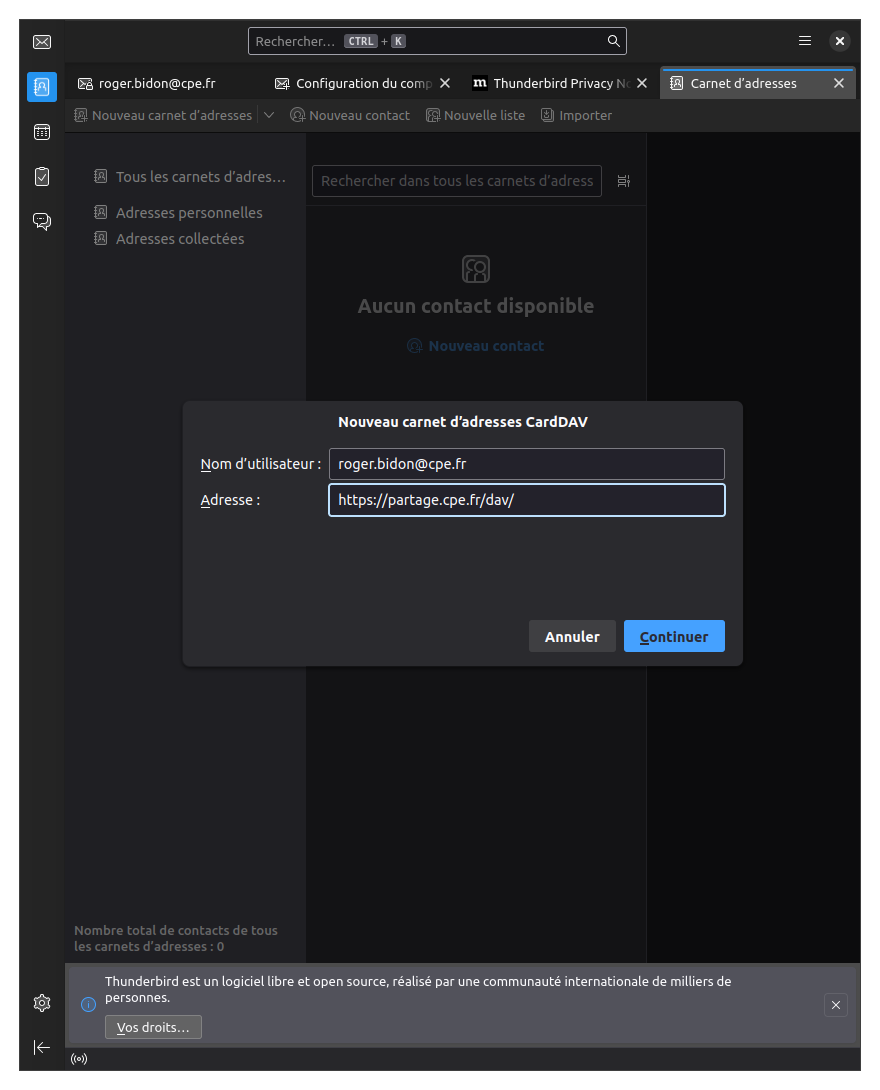Click the total contacts count text
The height and width of the screenshot is (1090, 880).
pos(176,938)
